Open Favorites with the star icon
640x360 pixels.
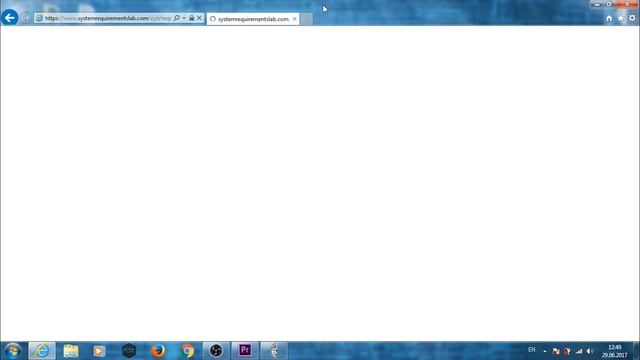[620, 18]
